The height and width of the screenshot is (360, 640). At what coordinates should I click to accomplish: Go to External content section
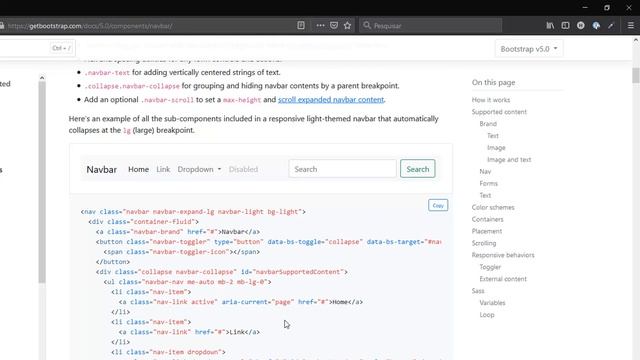tap(503, 279)
